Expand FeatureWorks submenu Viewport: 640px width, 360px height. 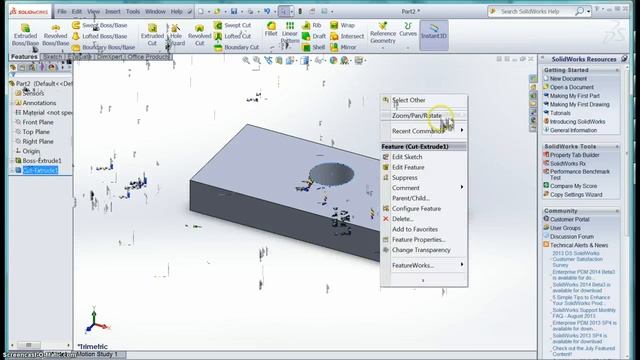coord(424,265)
